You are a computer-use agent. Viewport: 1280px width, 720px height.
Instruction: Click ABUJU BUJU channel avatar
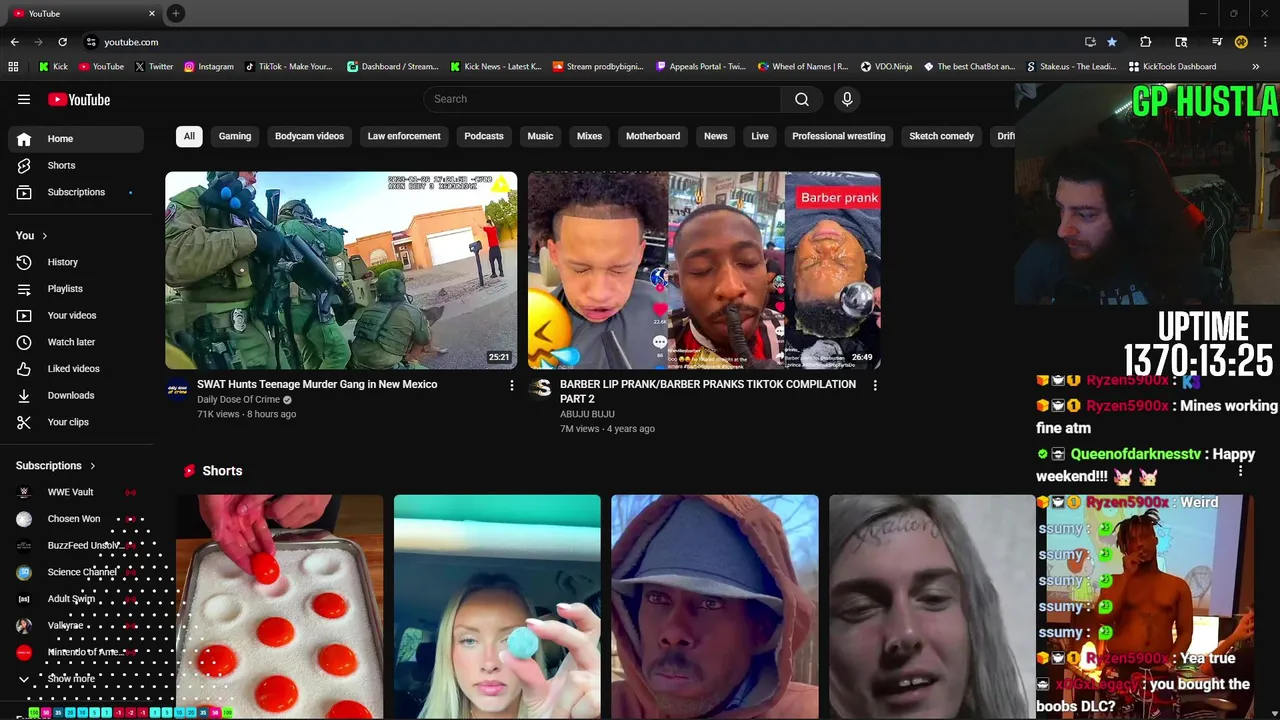pos(540,389)
